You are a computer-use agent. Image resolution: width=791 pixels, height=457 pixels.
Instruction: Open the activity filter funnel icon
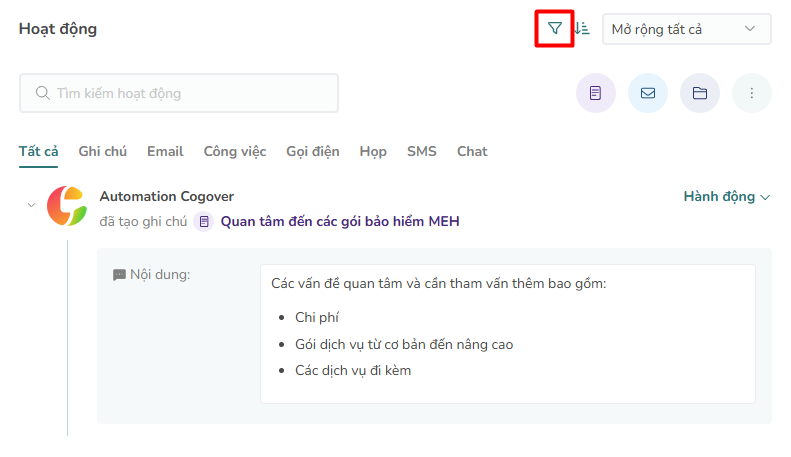[554, 28]
